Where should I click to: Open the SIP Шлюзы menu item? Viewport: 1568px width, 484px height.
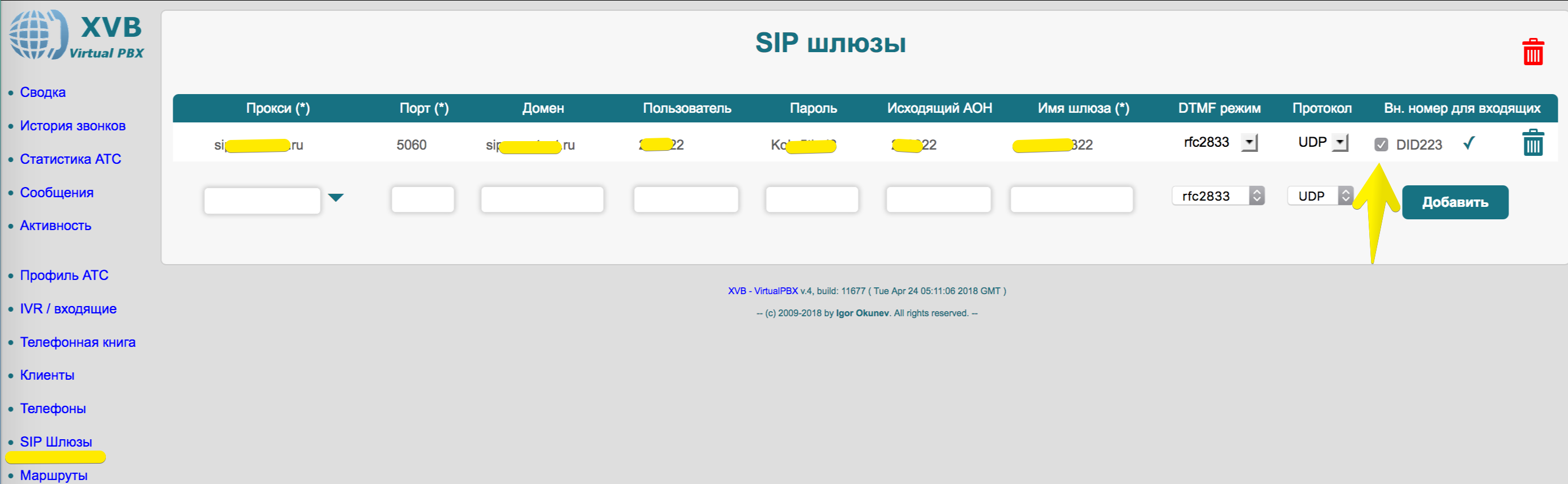click(56, 442)
